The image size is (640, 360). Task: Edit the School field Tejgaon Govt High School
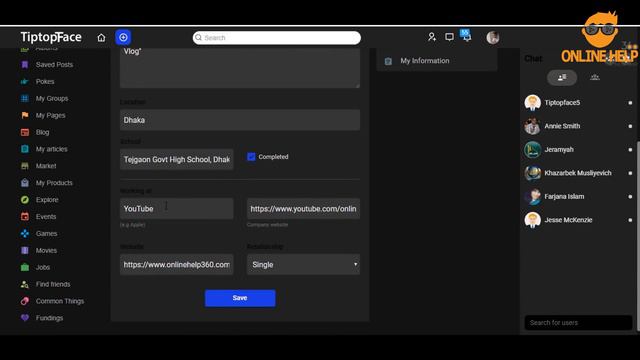click(177, 159)
